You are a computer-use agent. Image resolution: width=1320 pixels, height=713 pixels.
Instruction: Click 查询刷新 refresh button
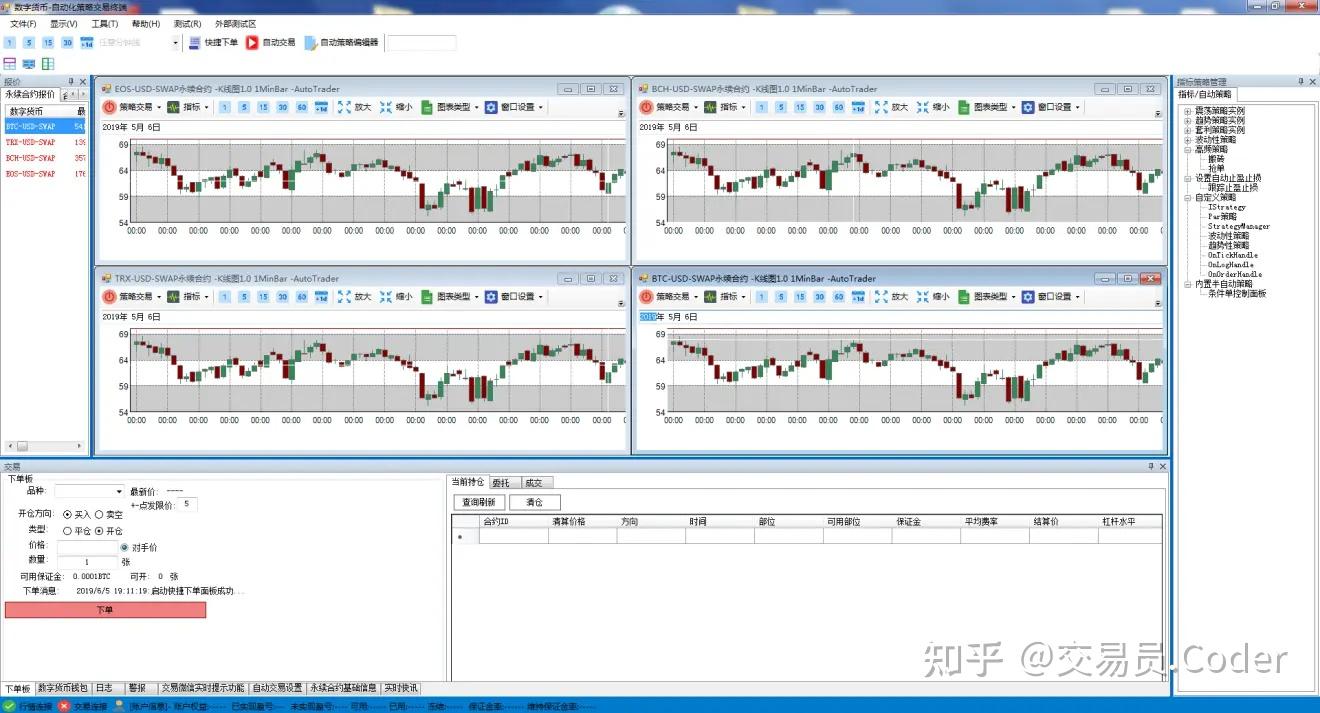[x=478, y=502]
